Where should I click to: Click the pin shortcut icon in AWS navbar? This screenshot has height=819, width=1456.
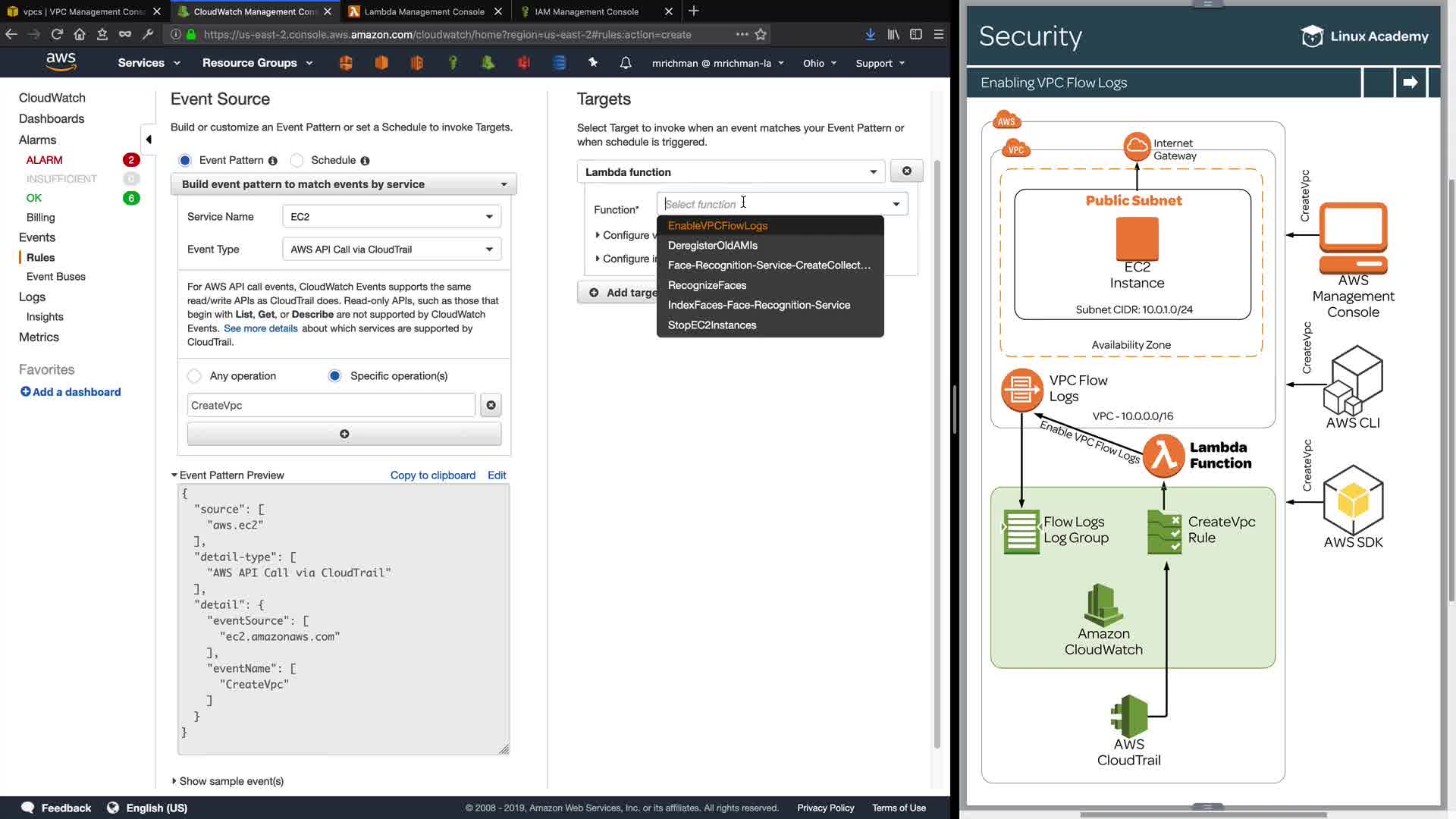coord(593,63)
